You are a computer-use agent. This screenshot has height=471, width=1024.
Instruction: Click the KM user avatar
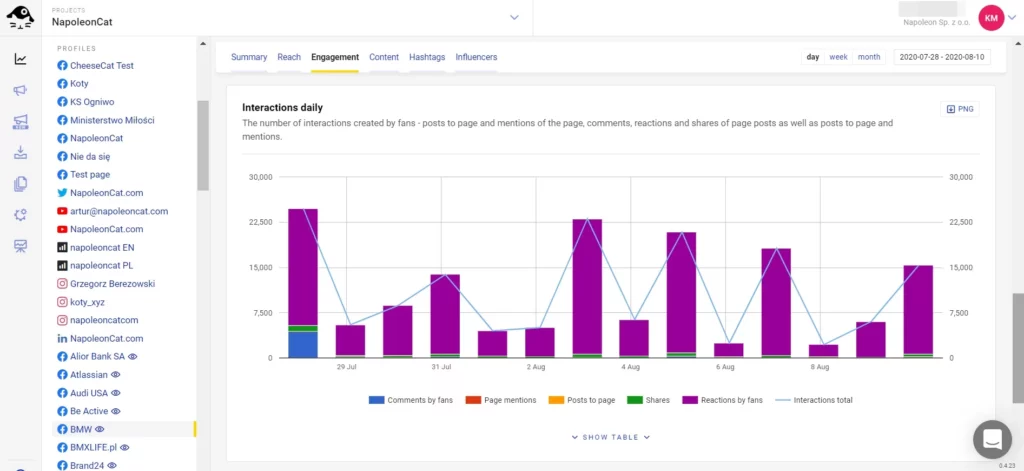coord(991,17)
